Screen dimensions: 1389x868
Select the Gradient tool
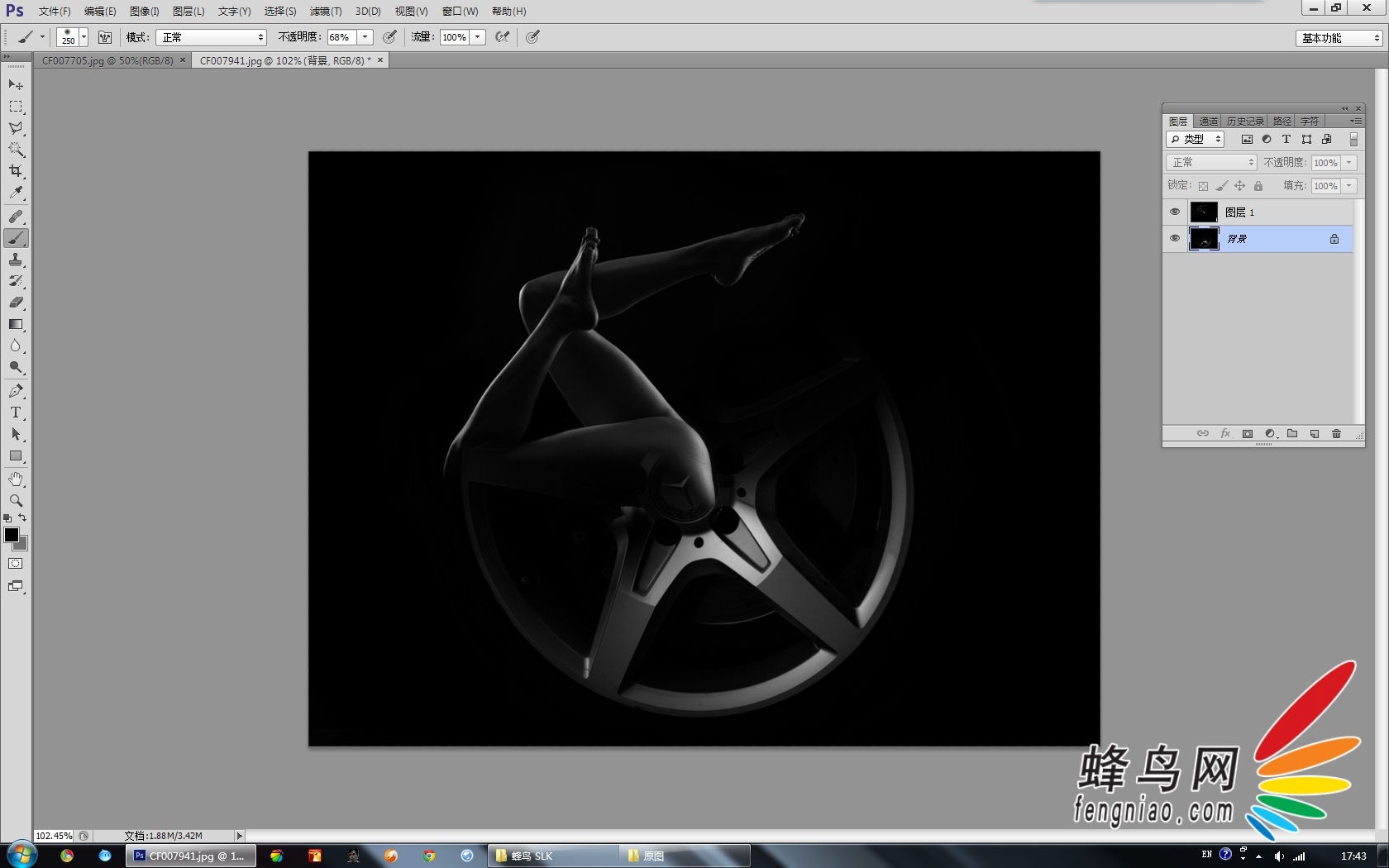pos(16,324)
